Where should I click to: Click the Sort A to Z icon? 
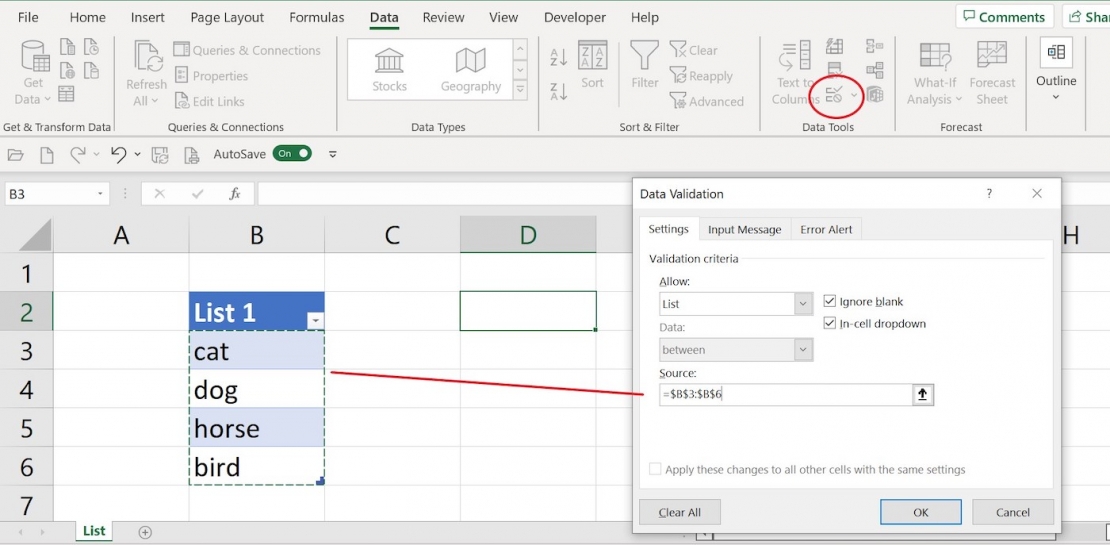click(x=558, y=57)
